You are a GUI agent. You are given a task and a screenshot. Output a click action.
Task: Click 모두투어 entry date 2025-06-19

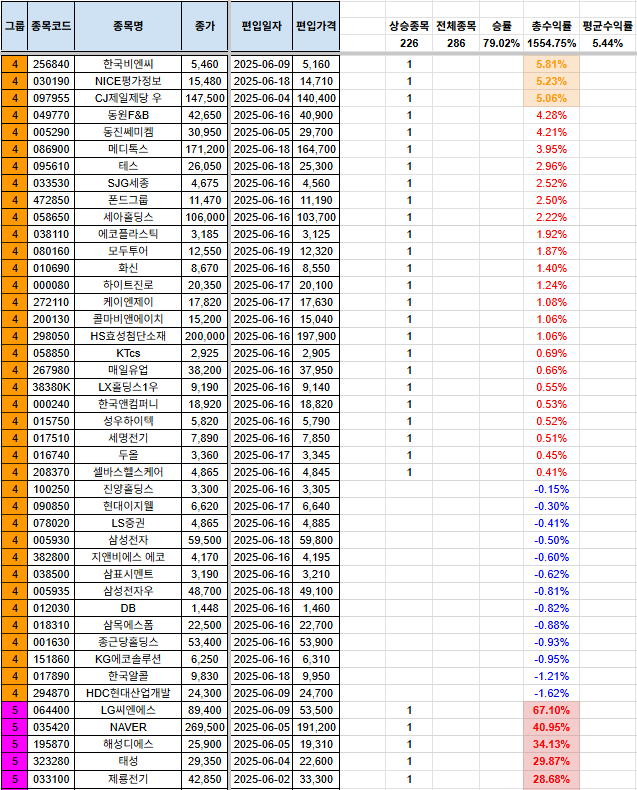pos(262,251)
